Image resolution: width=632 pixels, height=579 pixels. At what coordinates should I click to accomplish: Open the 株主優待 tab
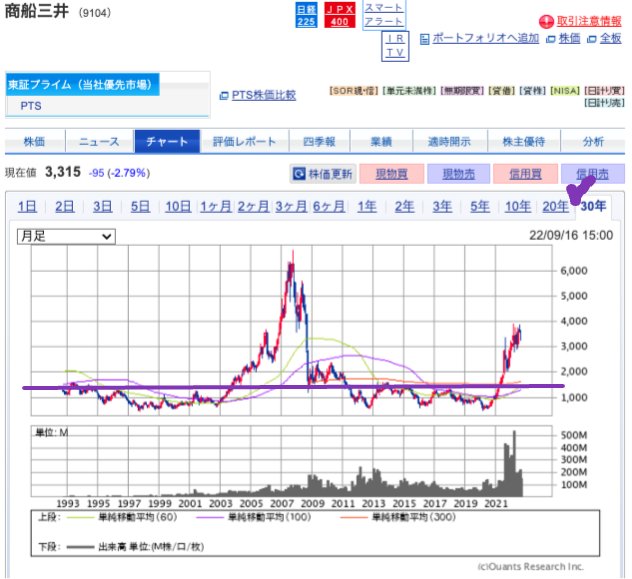[524, 141]
